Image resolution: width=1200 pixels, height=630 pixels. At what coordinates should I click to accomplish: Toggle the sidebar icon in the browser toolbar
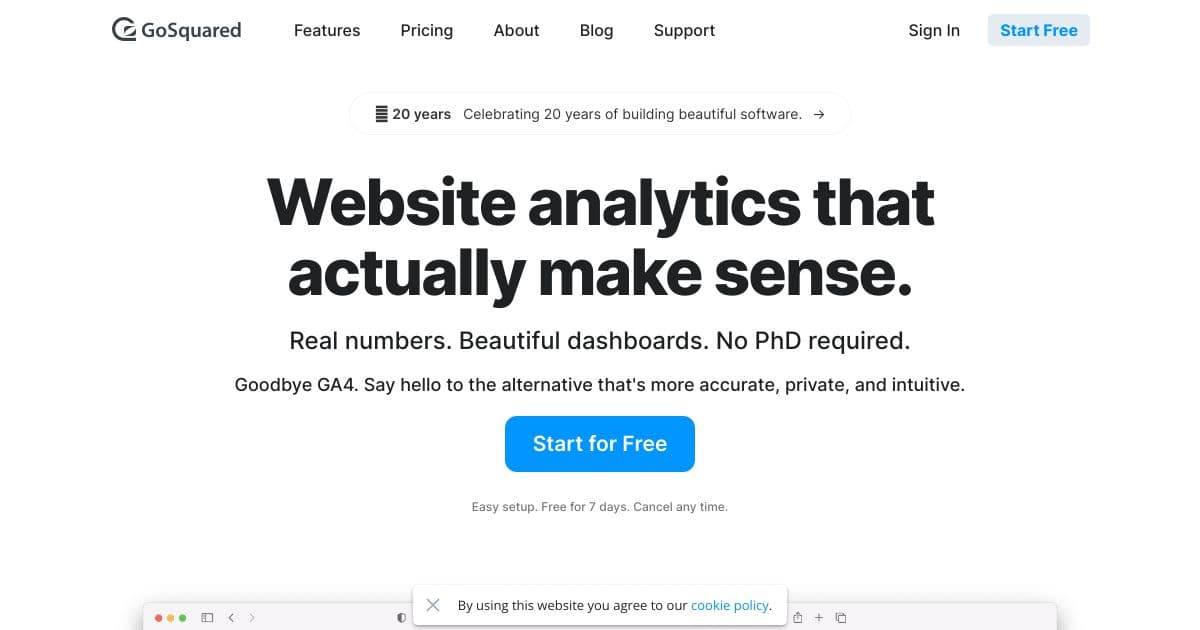(207, 617)
